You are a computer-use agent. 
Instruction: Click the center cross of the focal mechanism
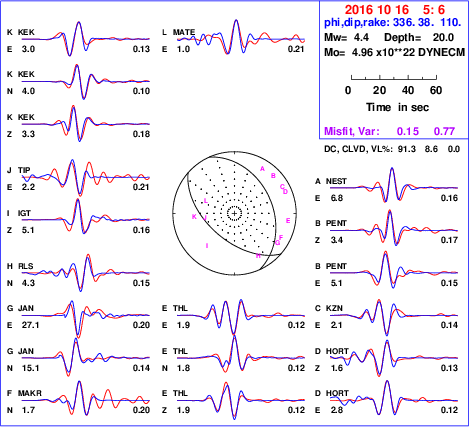[234, 213]
